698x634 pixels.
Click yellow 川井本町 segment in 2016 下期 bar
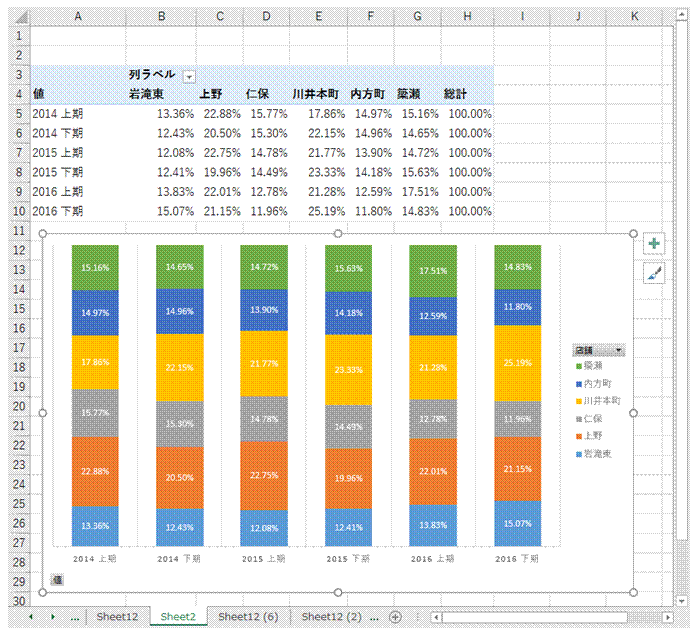[x=517, y=362]
